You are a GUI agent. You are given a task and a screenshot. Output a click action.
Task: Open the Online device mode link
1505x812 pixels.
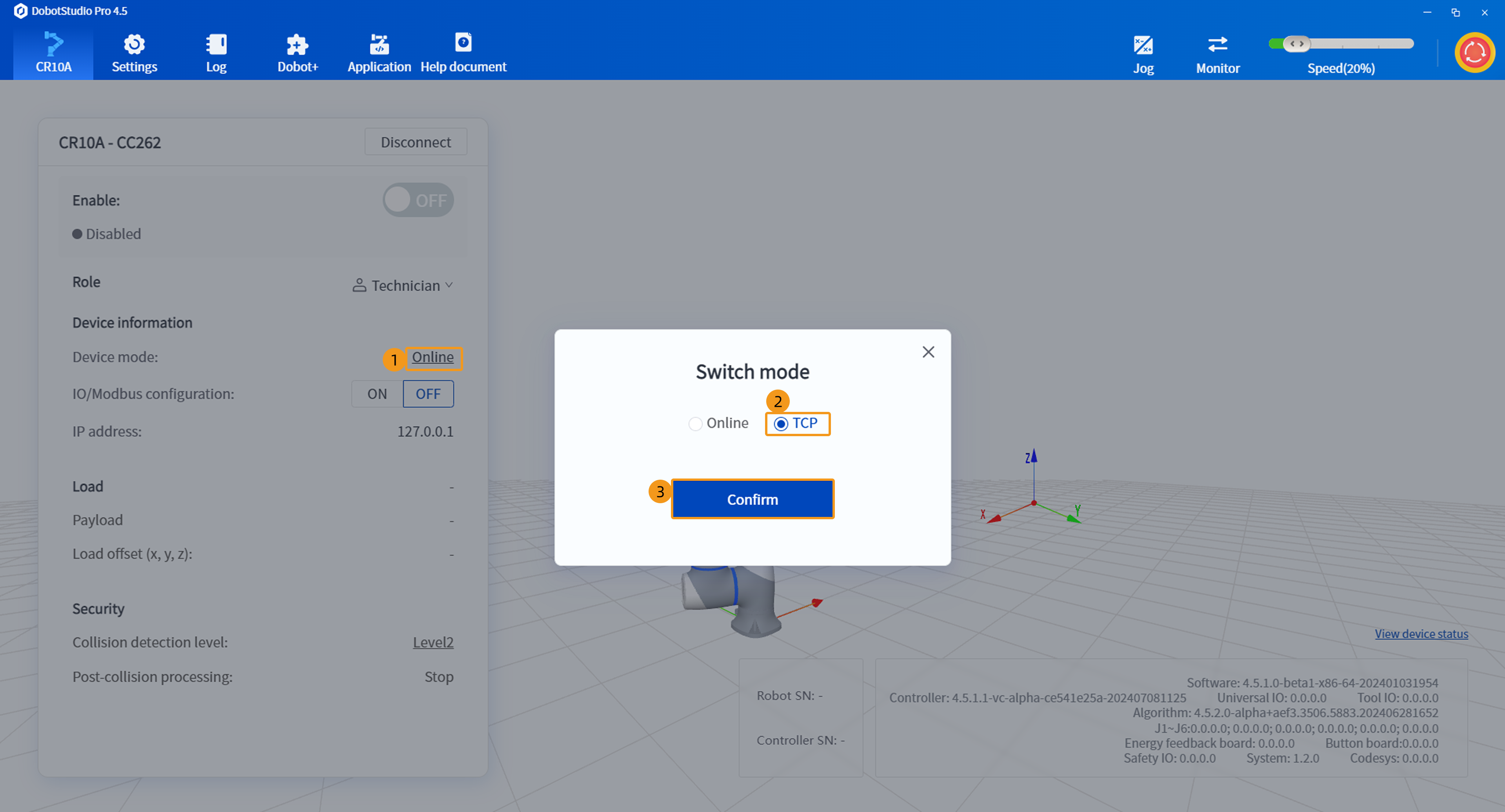click(x=433, y=357)
